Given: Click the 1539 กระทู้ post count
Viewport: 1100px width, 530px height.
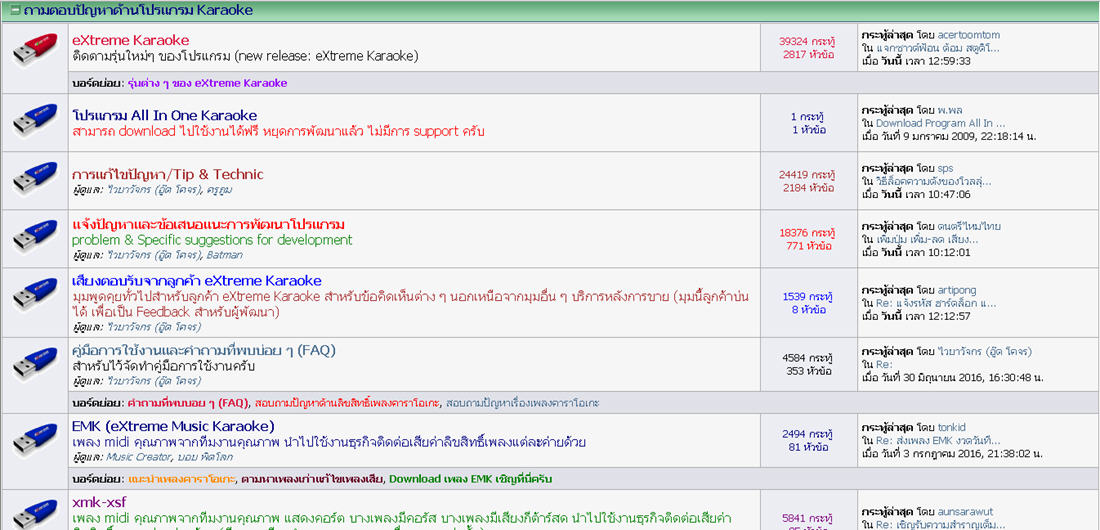Looking at the screenshot, I should (x=807, y=296).
